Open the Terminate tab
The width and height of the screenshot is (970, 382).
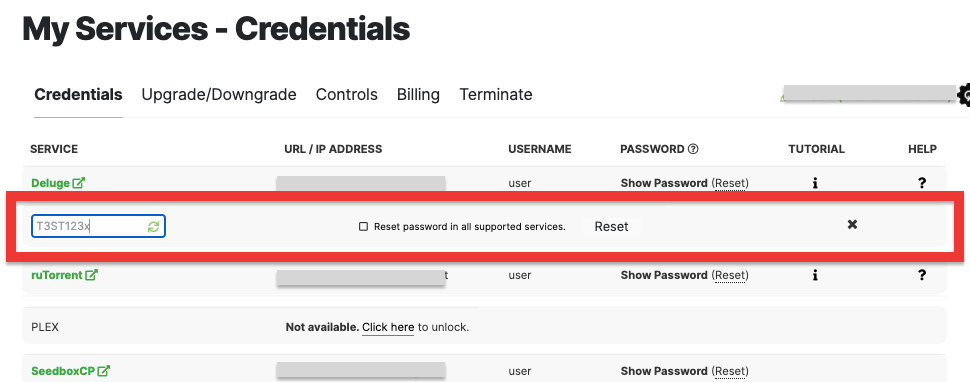(x=496, y=95)
